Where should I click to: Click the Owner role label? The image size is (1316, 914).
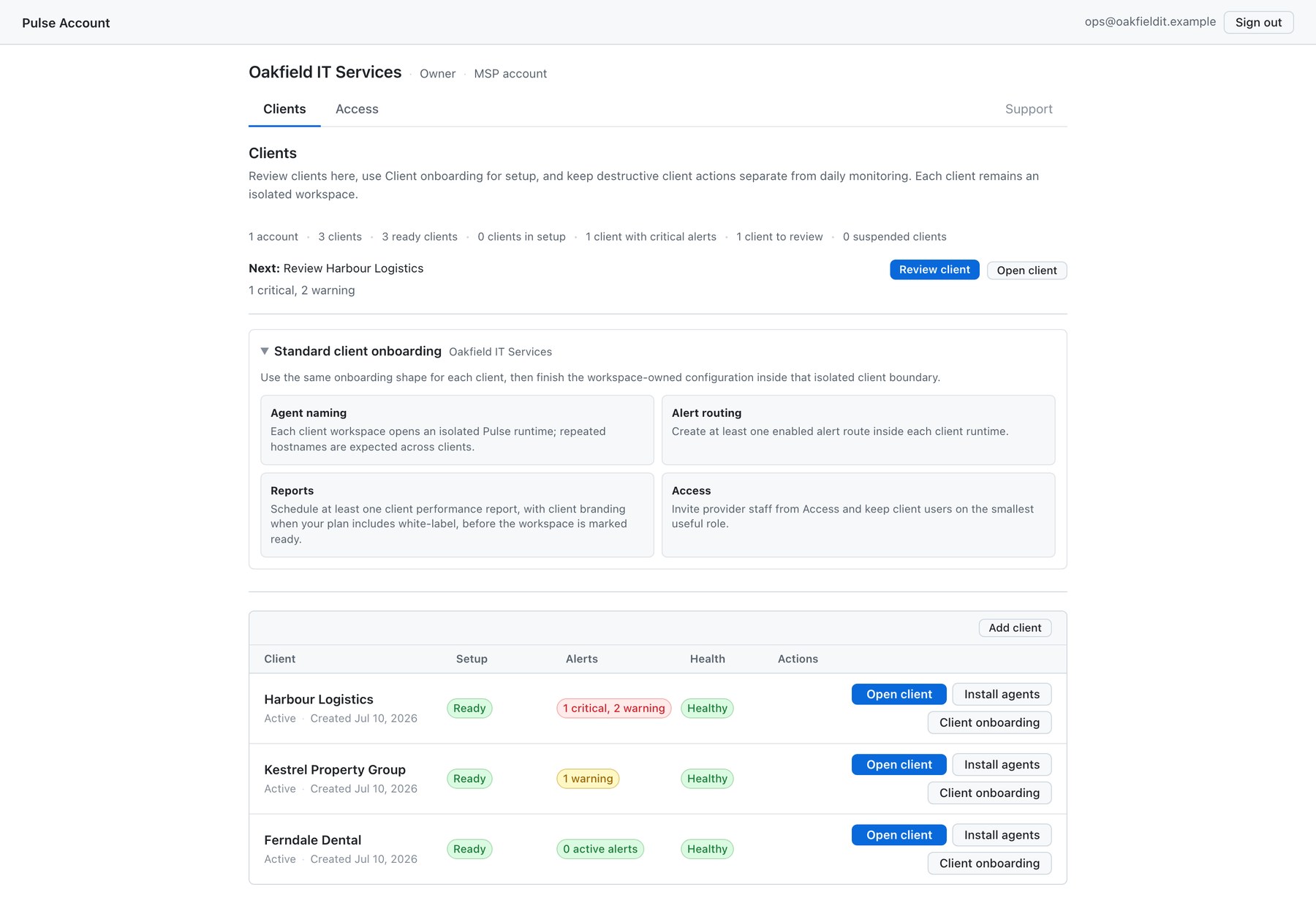click(x=437, y=74)
